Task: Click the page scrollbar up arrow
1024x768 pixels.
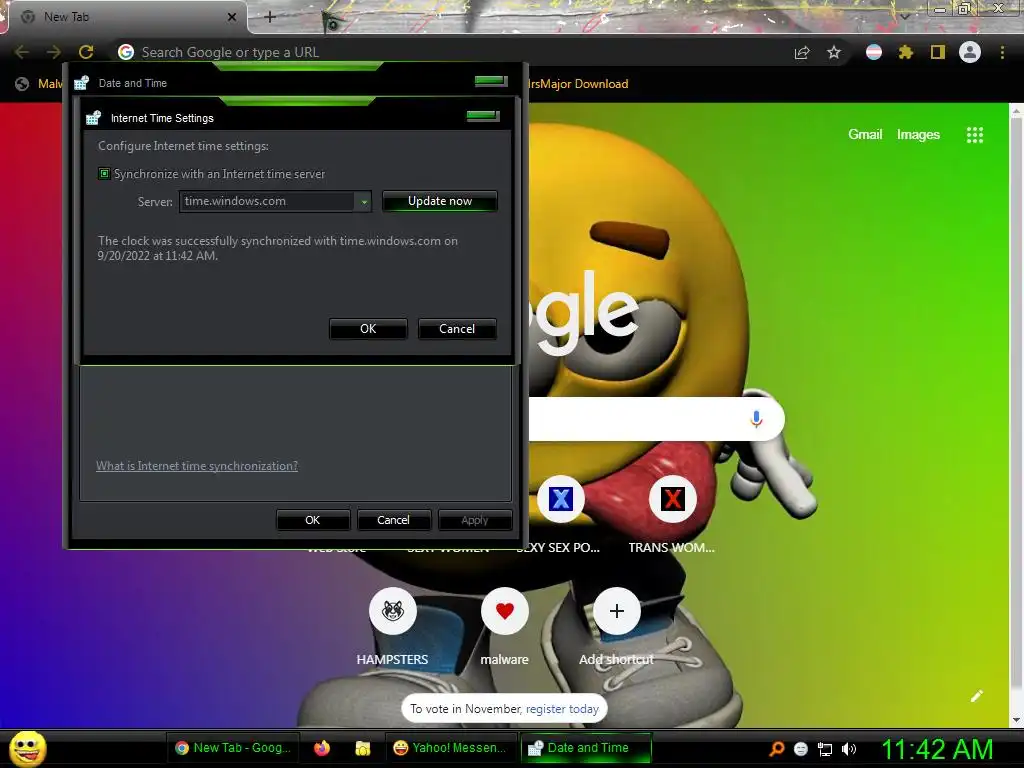Action: coord(1016,111)
